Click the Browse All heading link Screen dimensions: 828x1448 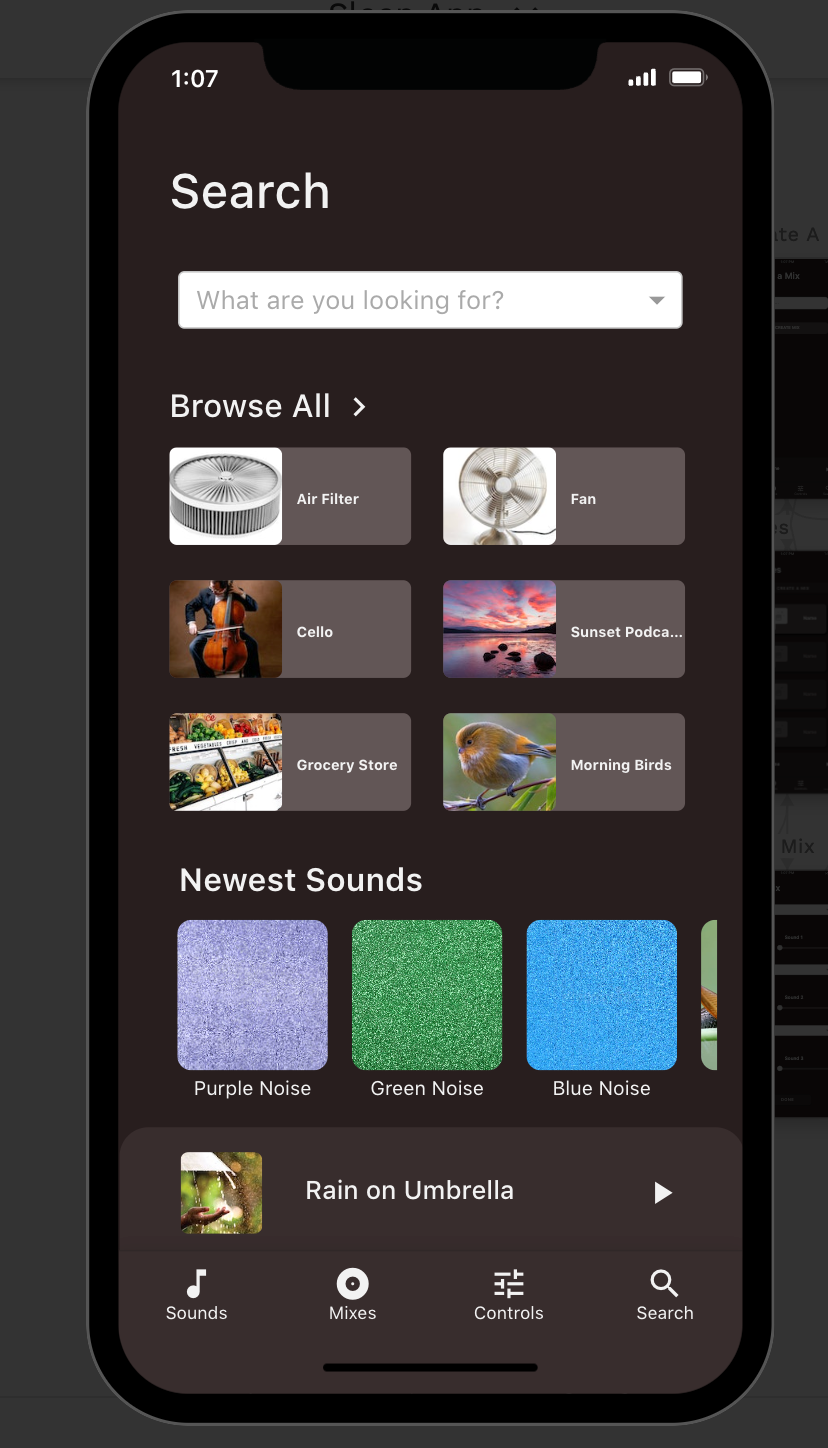coord(250,406)
